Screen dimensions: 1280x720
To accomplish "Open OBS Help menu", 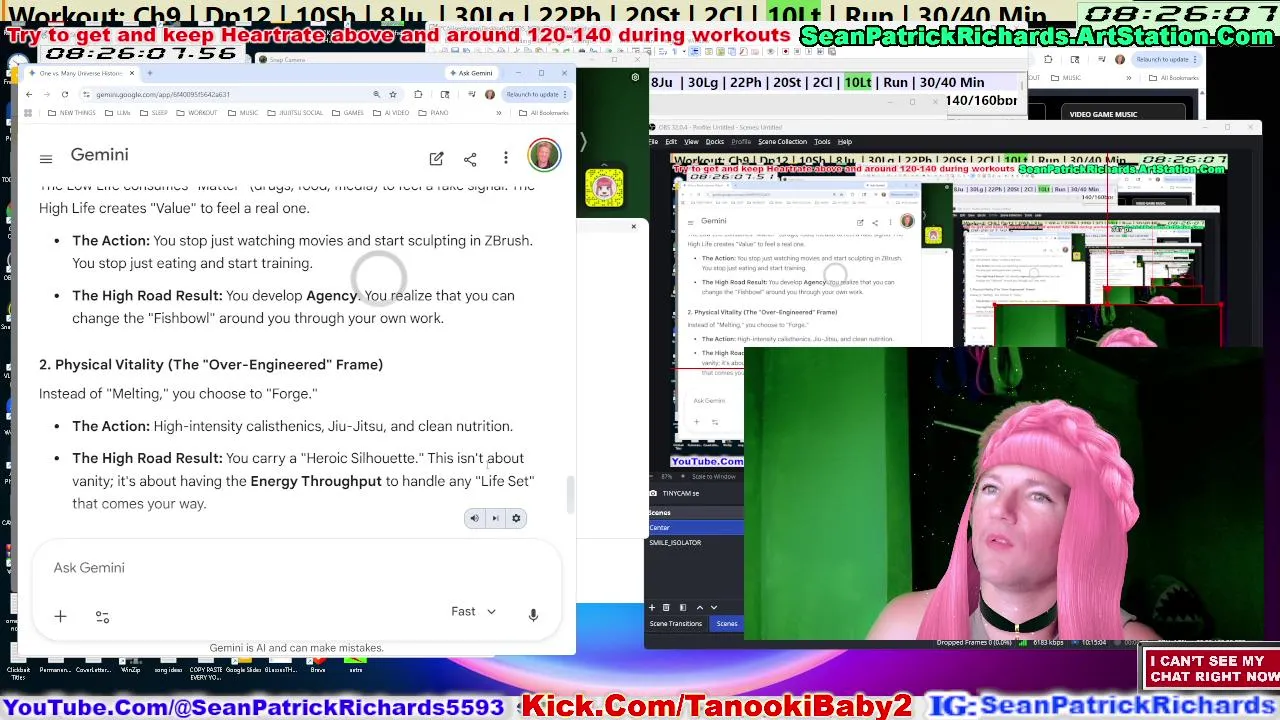I will pyautogui.click(x=845, y=142).
